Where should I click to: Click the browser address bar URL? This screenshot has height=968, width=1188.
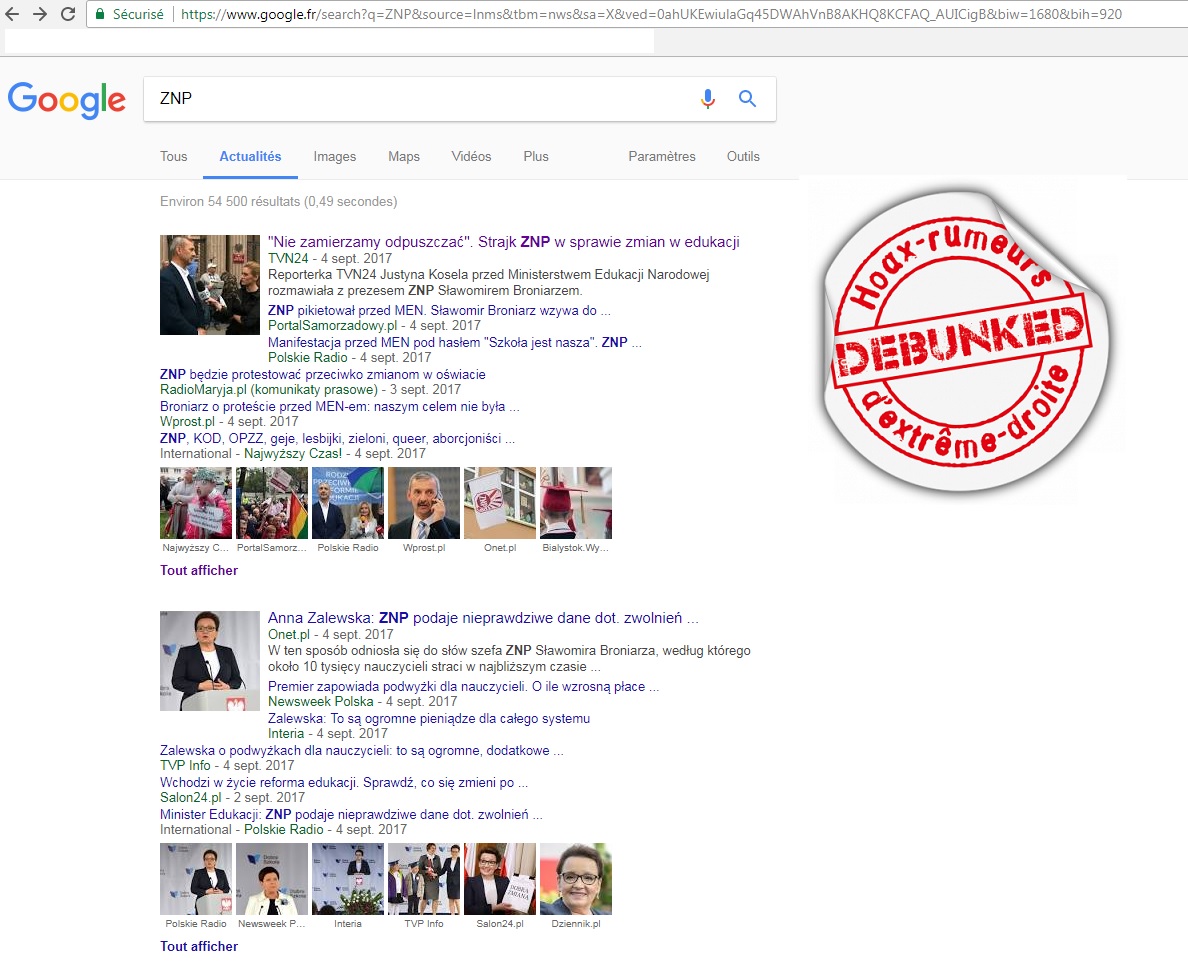point(652,14)
